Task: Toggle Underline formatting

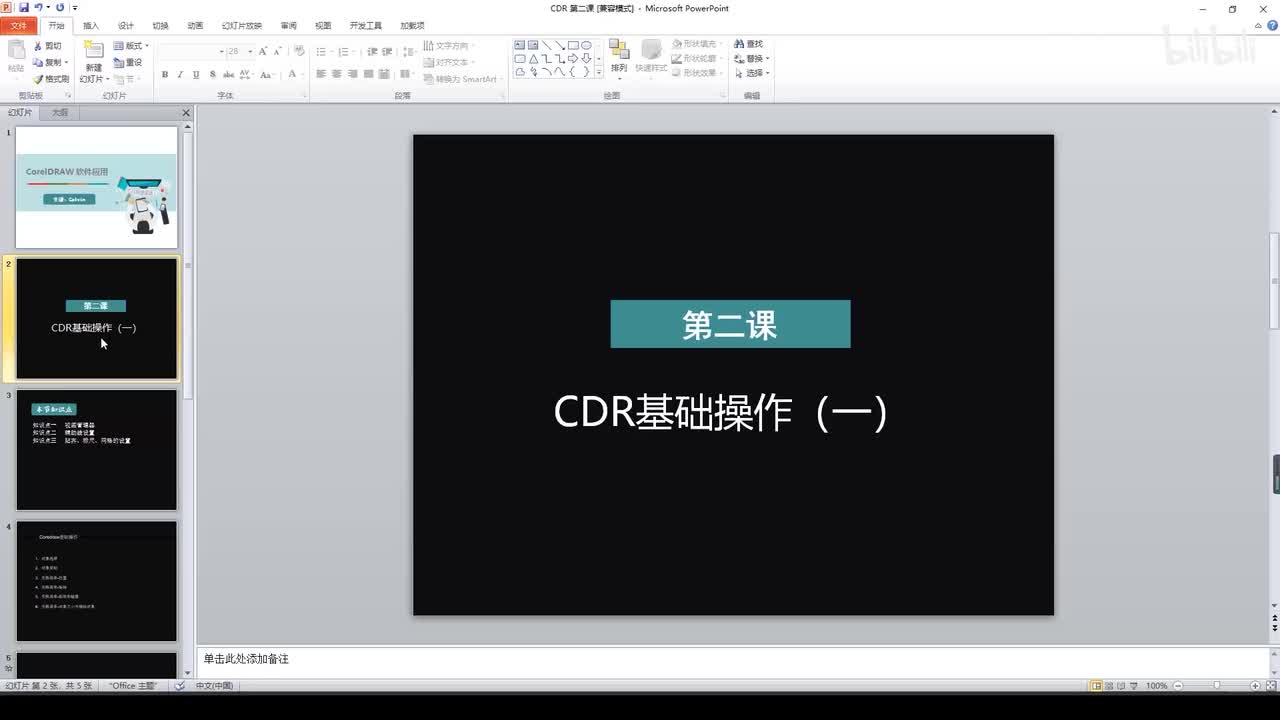Action: tap(196, 74)
